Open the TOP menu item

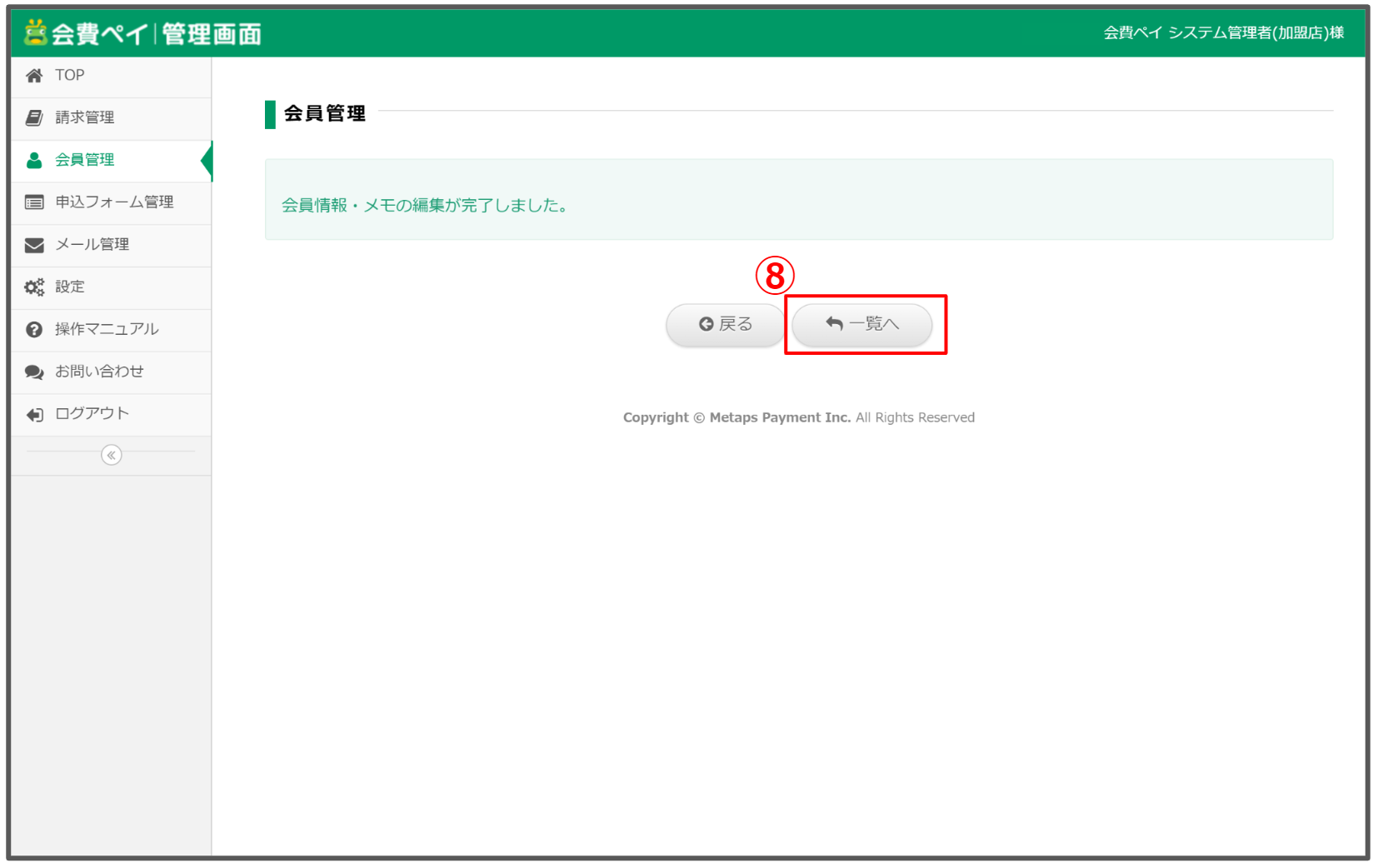click(70, 75)
